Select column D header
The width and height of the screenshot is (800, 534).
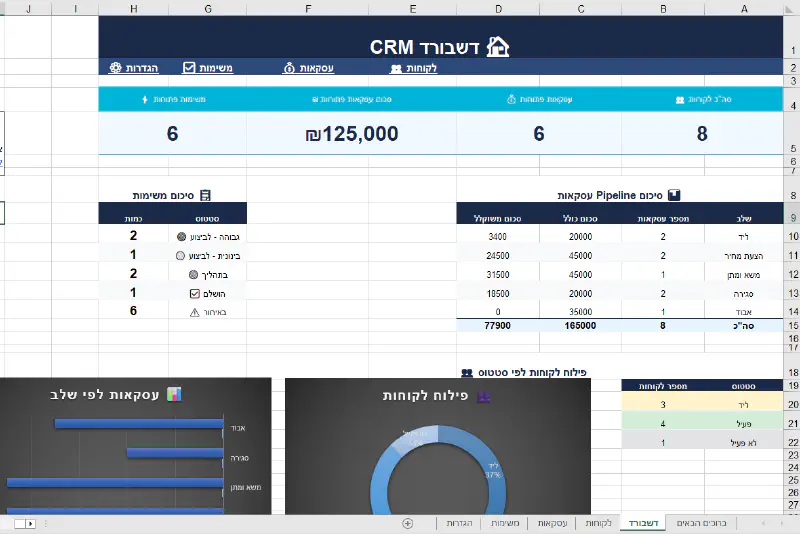coord(498,8)
